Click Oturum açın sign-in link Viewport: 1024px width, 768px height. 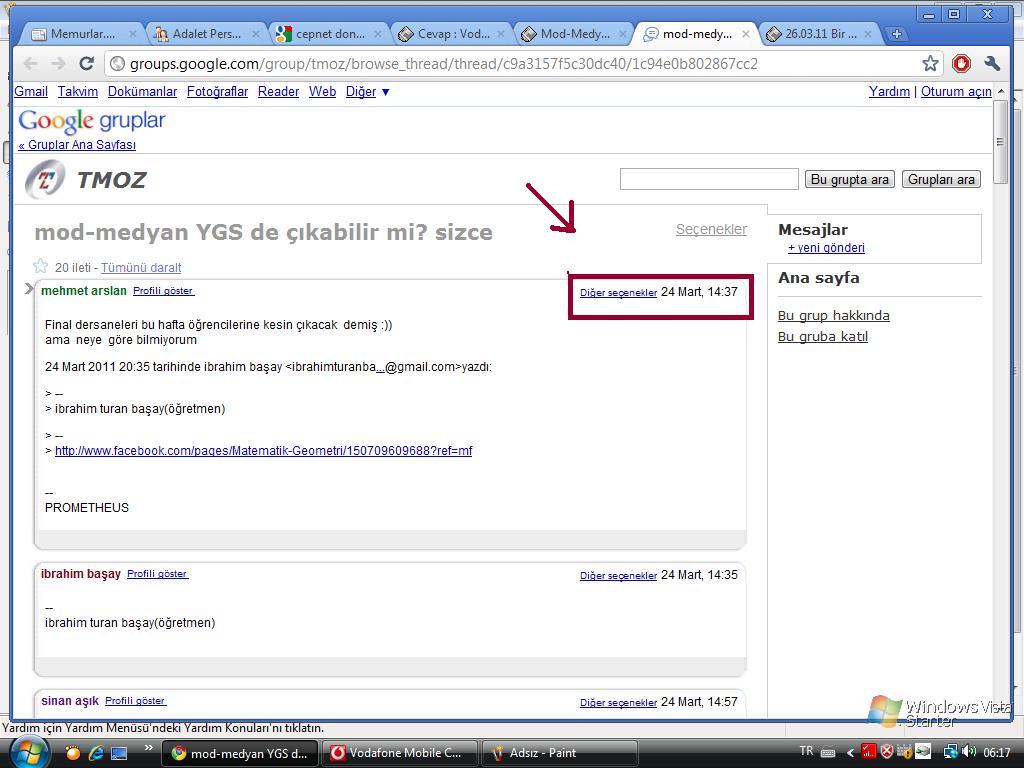coord(956,91)
